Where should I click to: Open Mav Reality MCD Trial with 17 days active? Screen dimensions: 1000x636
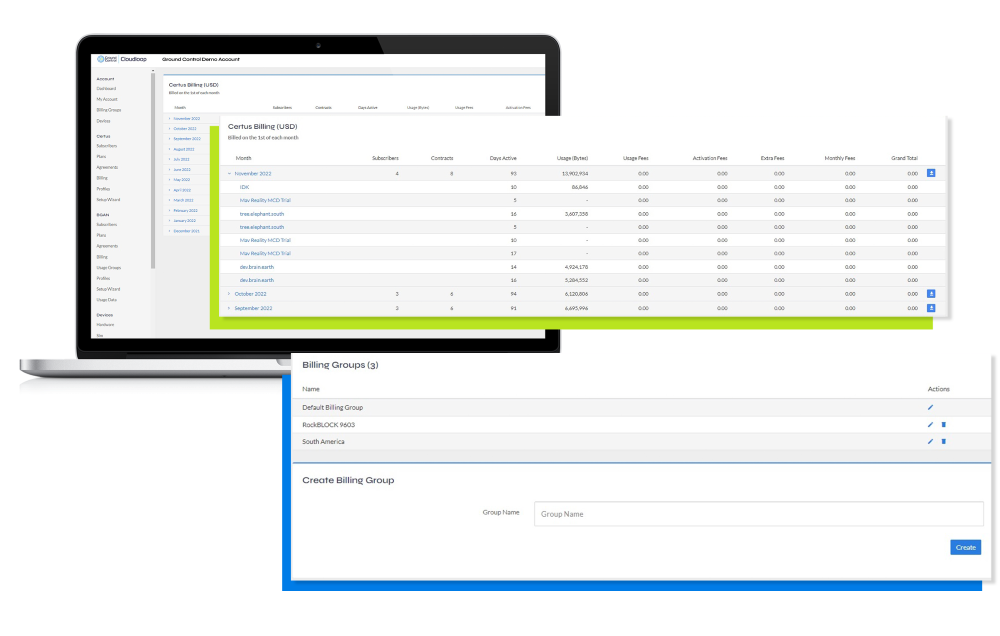click(265, 253)
